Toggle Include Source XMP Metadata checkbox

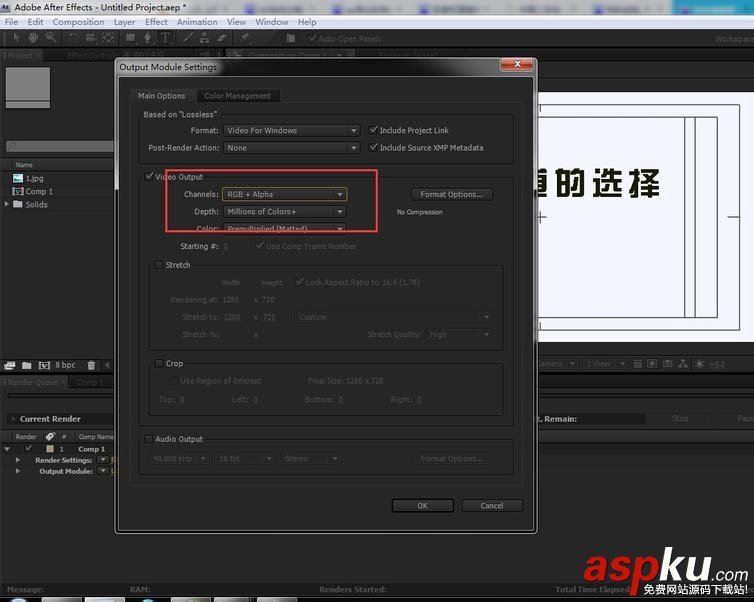(373, 147)
